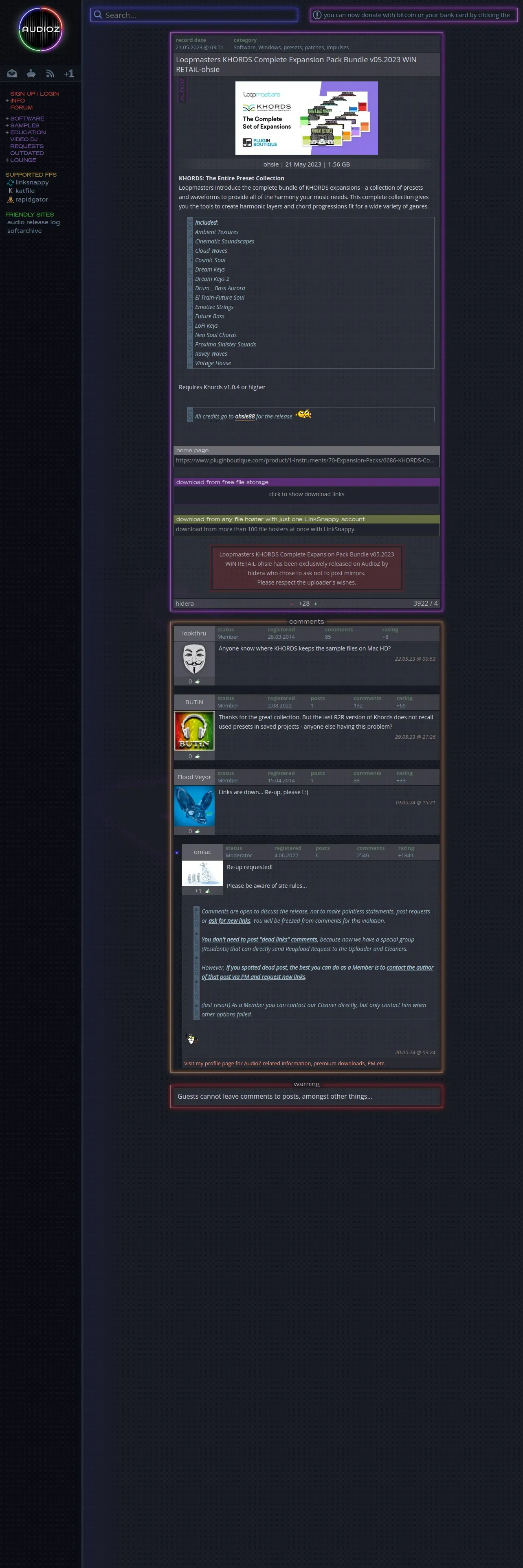Viewport: 523px width, 1568px height.
Task: Click the 'Guests cannot leave comments' warning
Action: (275, 1096)
